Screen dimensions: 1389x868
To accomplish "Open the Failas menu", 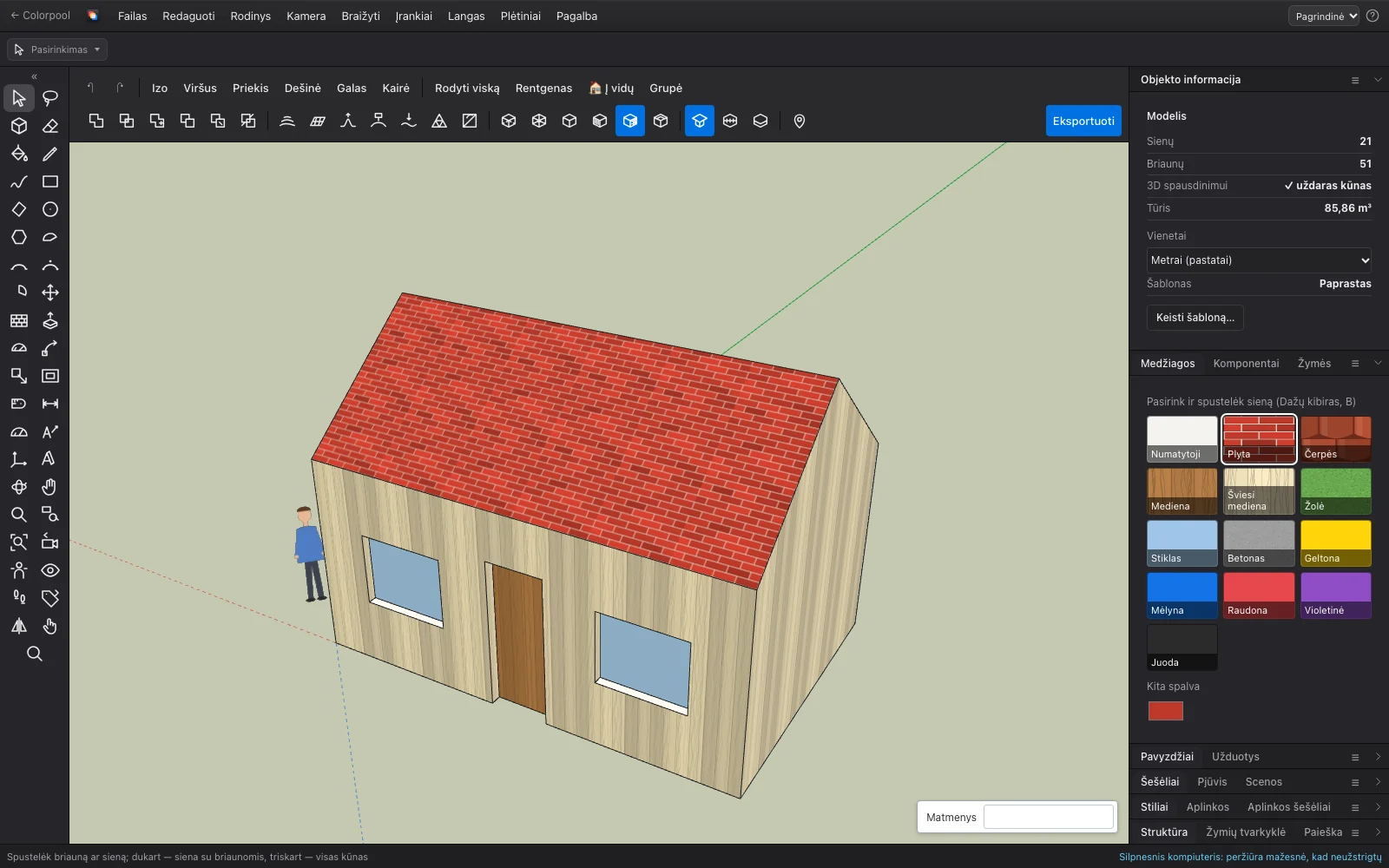I will coord(132,16).
